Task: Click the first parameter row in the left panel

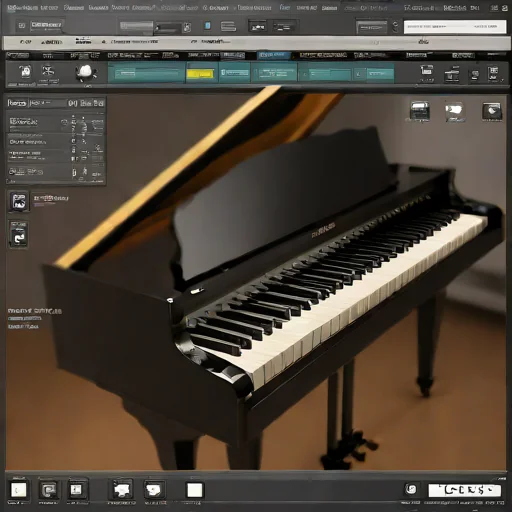Action: (x=56, y=123)
